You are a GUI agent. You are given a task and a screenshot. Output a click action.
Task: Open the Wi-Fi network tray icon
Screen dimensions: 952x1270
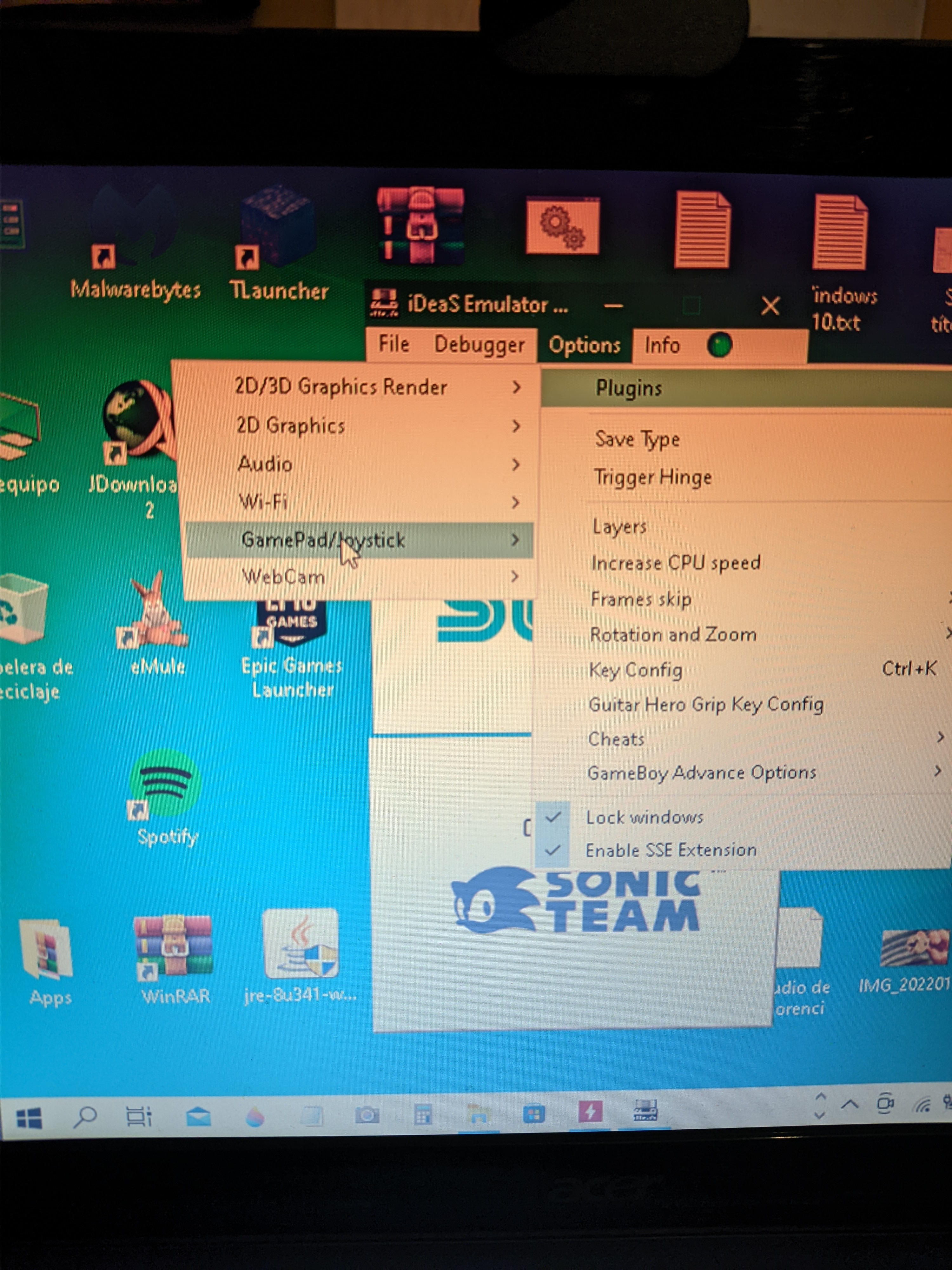click(922, 1104)
